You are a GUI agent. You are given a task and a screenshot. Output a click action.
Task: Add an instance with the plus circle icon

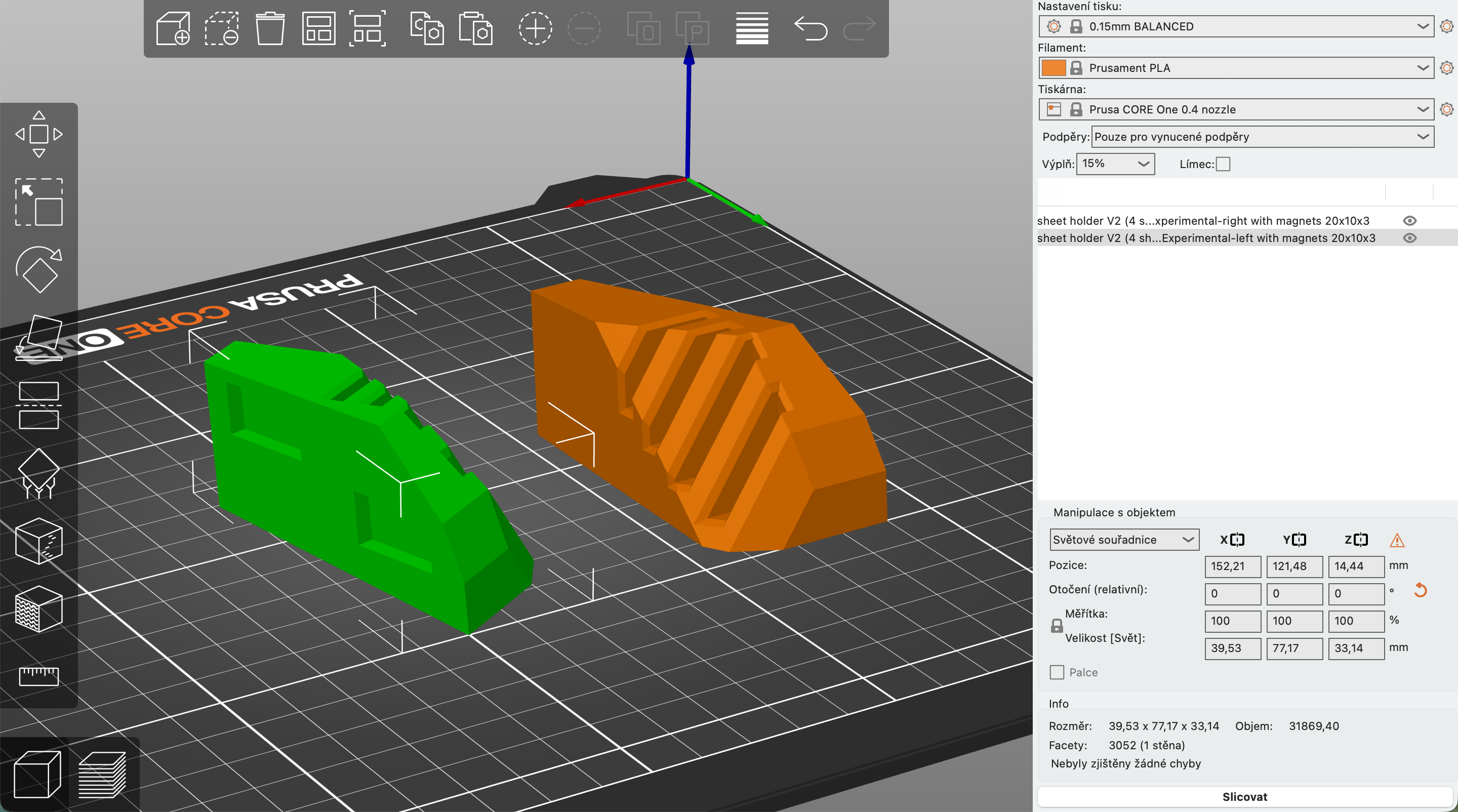point(535,28)
